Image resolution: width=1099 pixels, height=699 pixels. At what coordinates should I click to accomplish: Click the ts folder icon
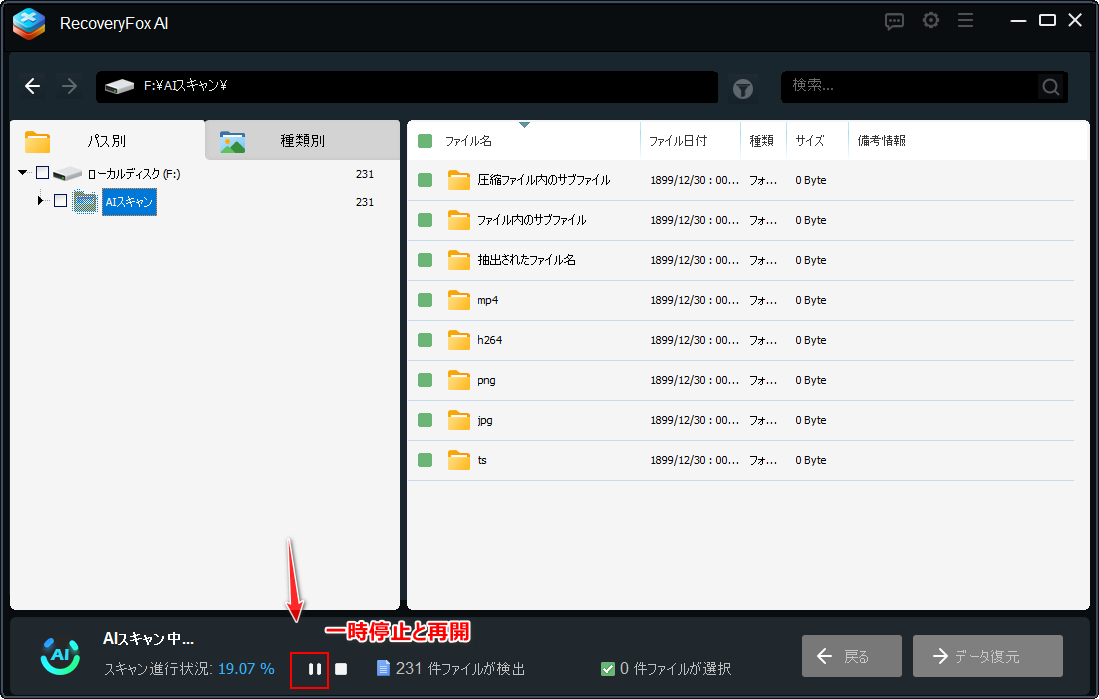tap(458, 460)
